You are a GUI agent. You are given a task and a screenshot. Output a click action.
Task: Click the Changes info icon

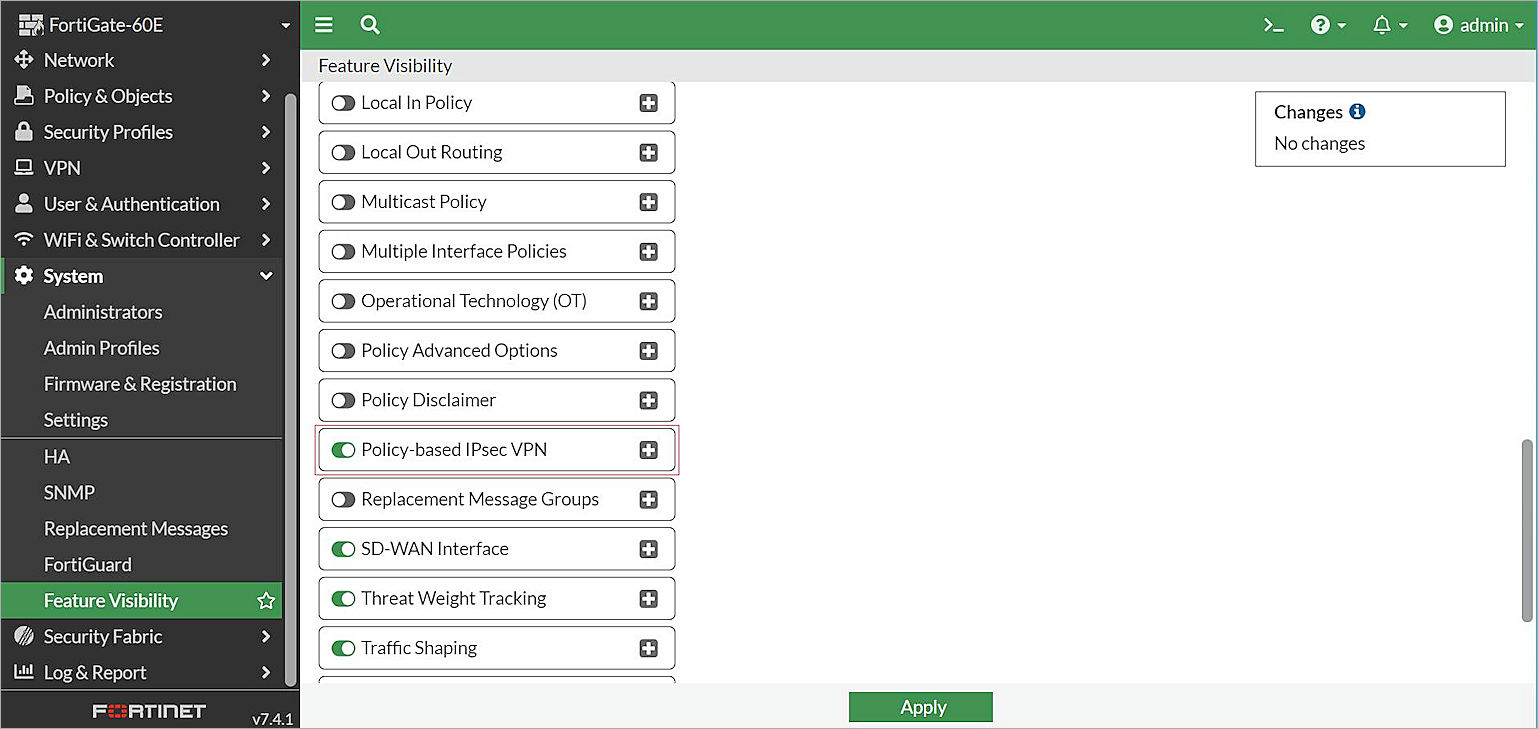1356,112
